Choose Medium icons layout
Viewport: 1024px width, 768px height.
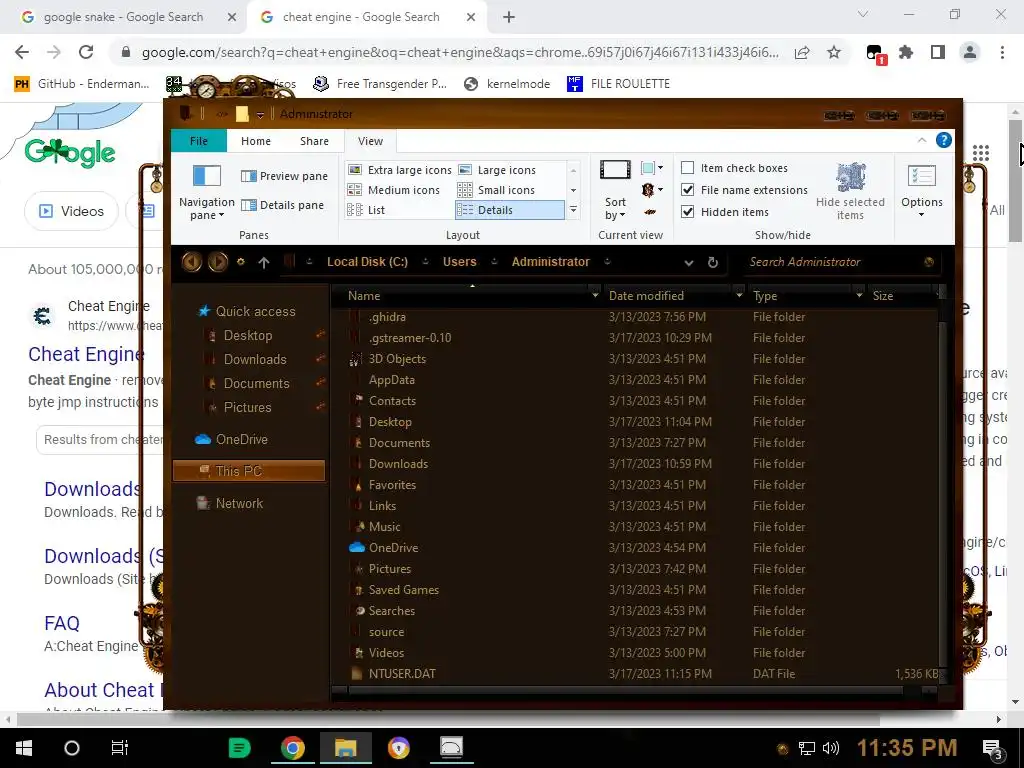pos(394,190)
